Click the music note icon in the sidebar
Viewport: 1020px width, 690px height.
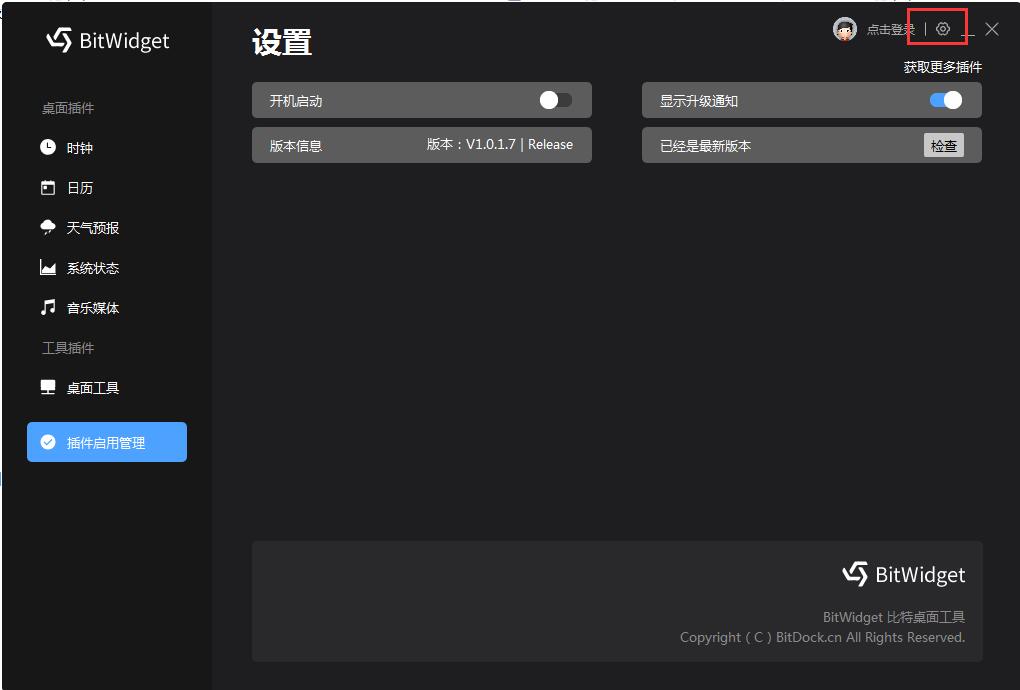[47, 307]
